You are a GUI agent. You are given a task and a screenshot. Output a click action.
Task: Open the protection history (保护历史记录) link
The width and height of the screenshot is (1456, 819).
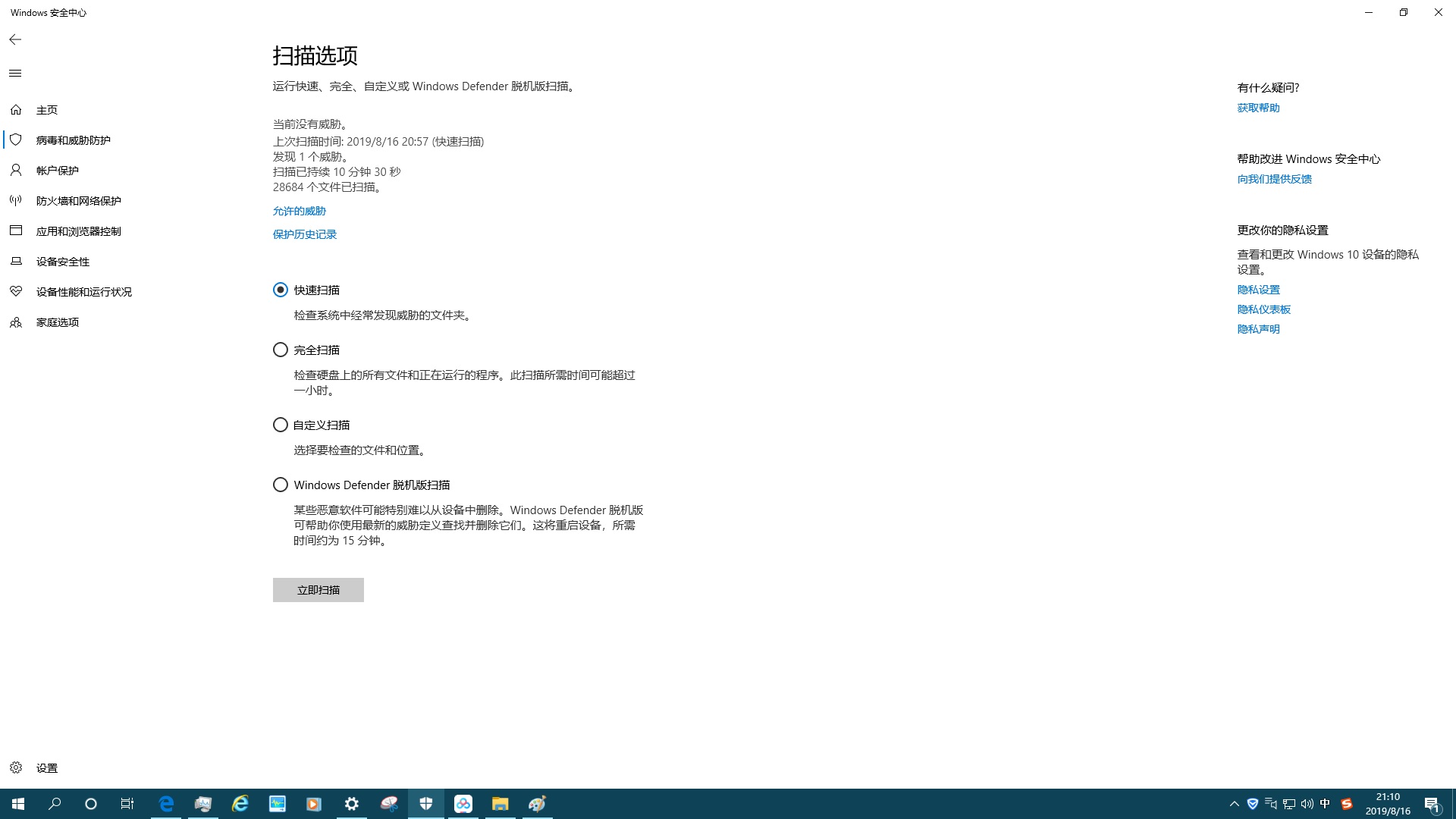click(304, 234)
